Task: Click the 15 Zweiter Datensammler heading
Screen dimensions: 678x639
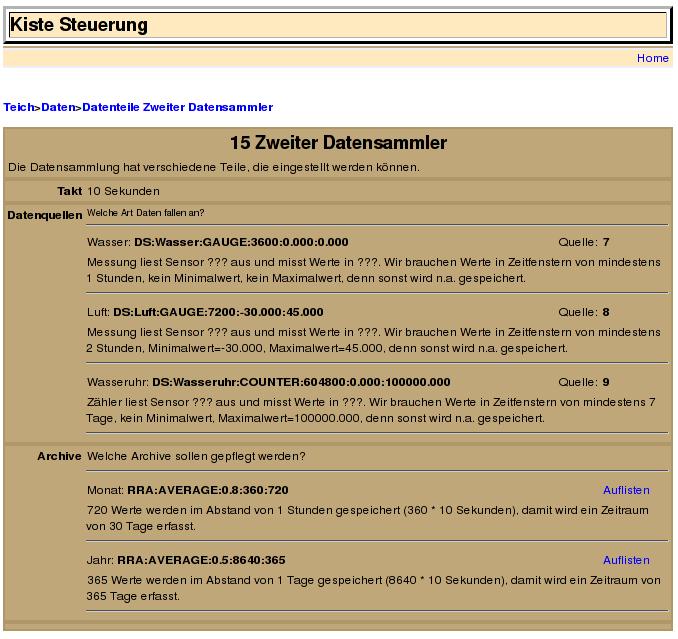Action: point(338,143)
